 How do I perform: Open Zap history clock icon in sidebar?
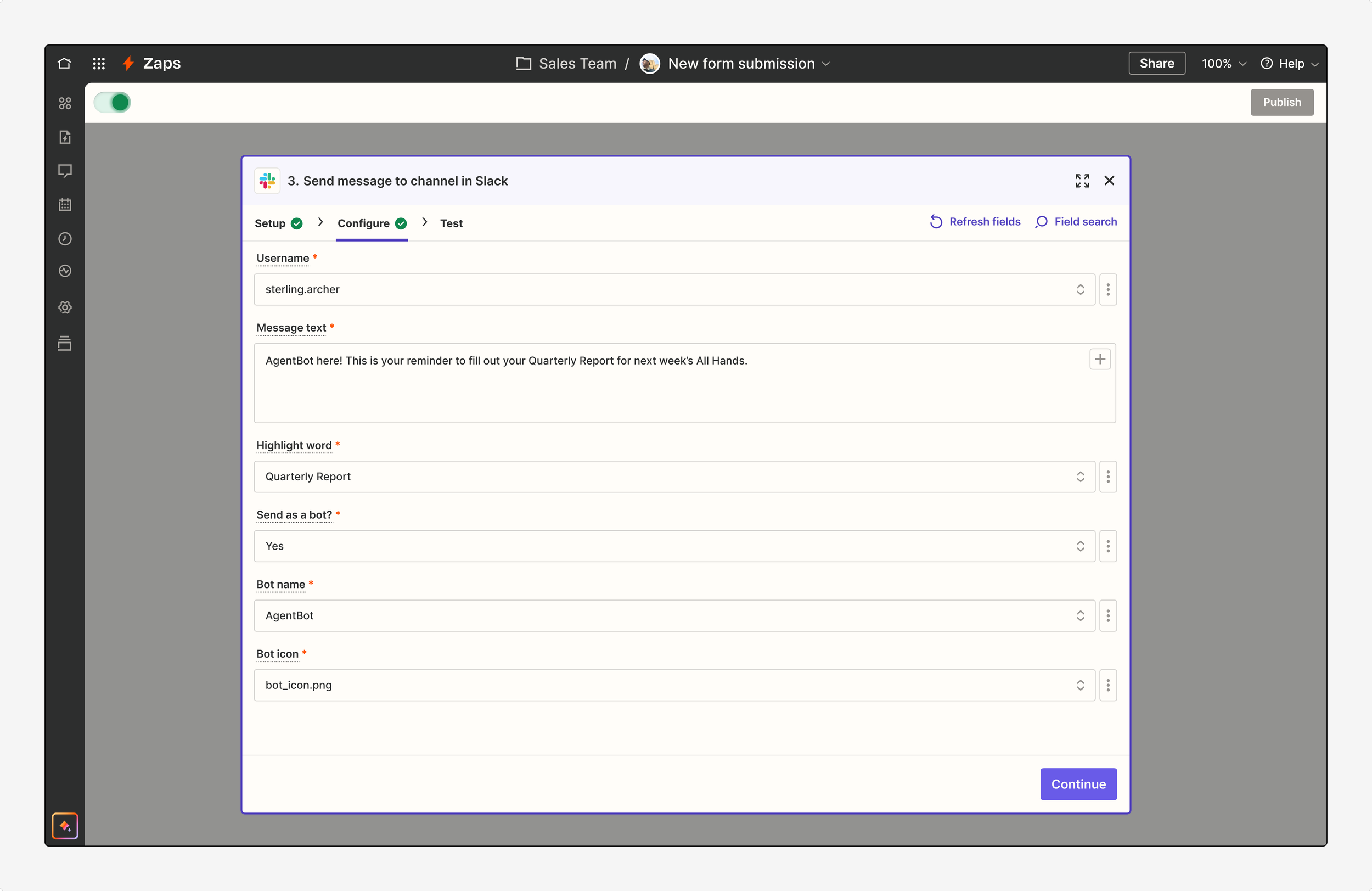coord(65,238)
